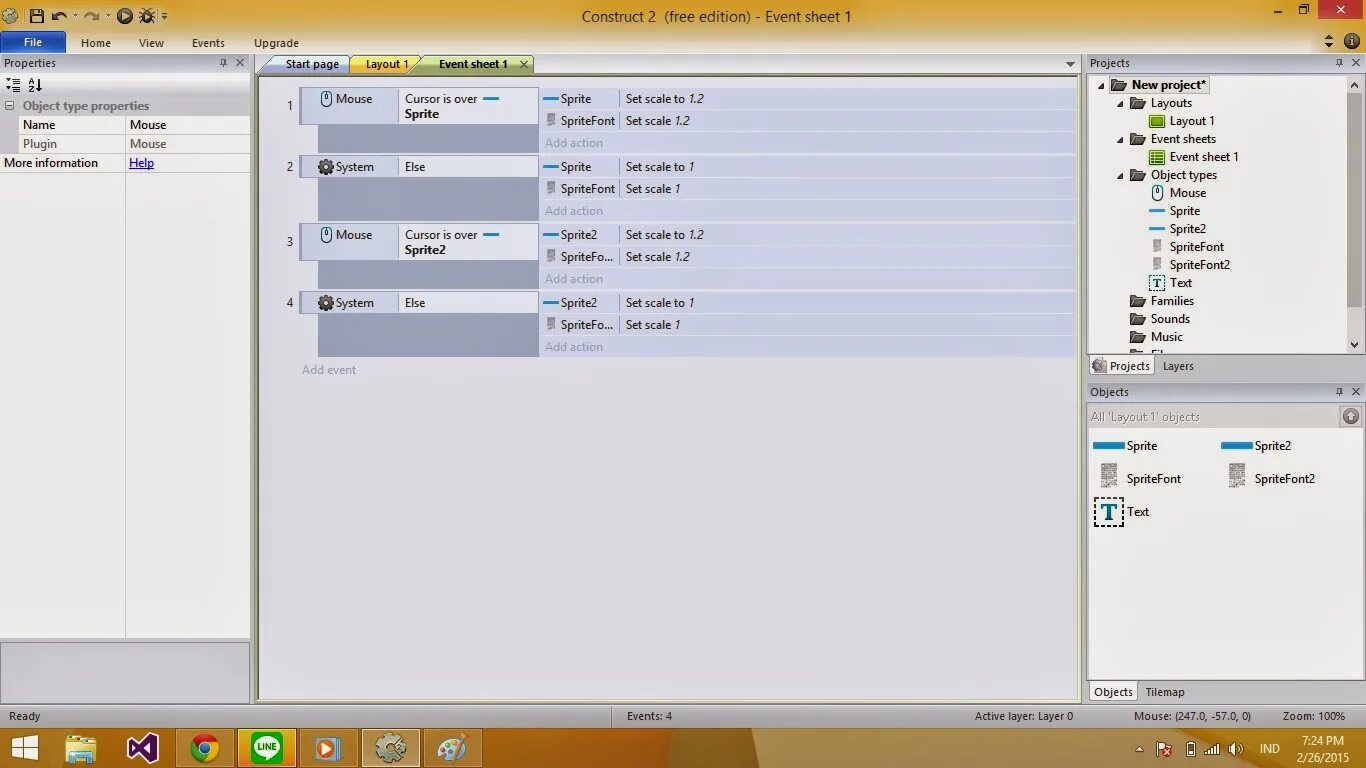This screenshot has width=1366, height=768.
Task: Click the 'All Layout 1 objects' filter bar
Action: [1214, 416]
